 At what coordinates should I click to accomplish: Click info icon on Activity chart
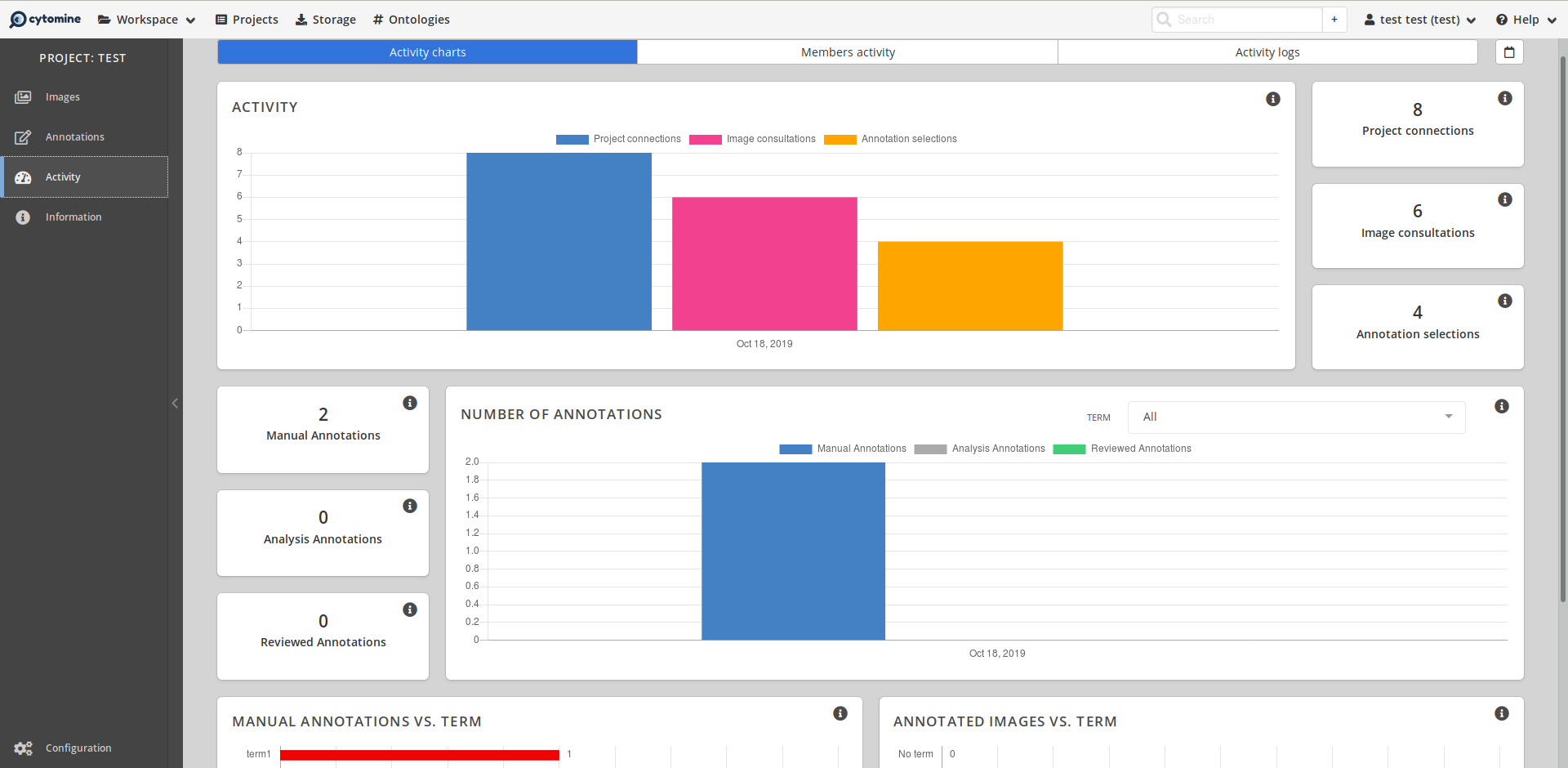click(1272, 99)
